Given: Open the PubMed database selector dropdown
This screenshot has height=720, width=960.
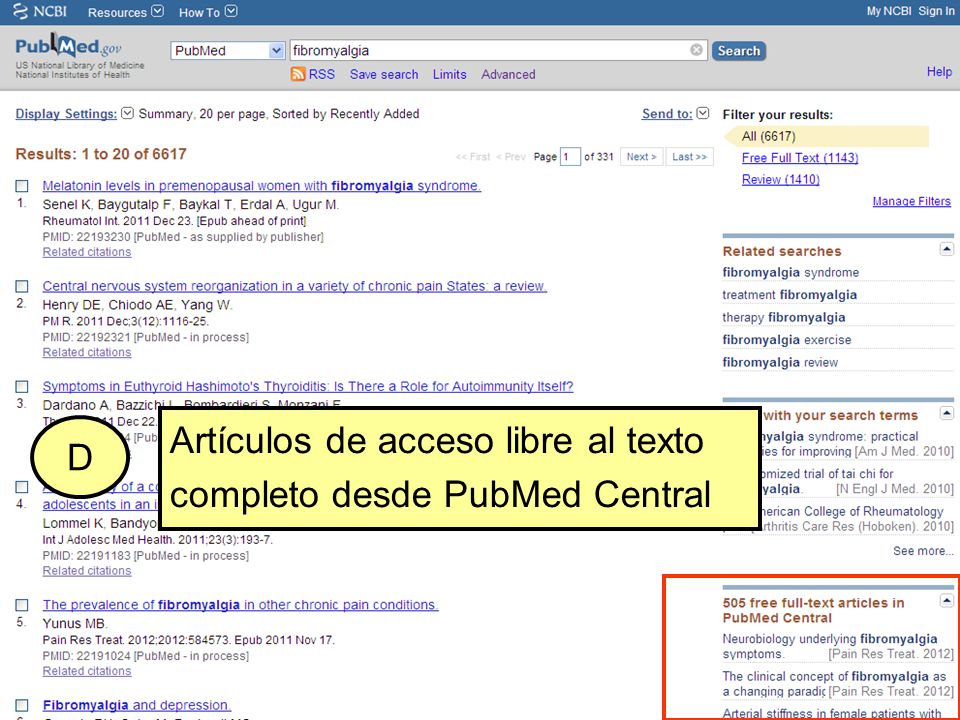Looking at the screenshot, I should coord(228,51).
